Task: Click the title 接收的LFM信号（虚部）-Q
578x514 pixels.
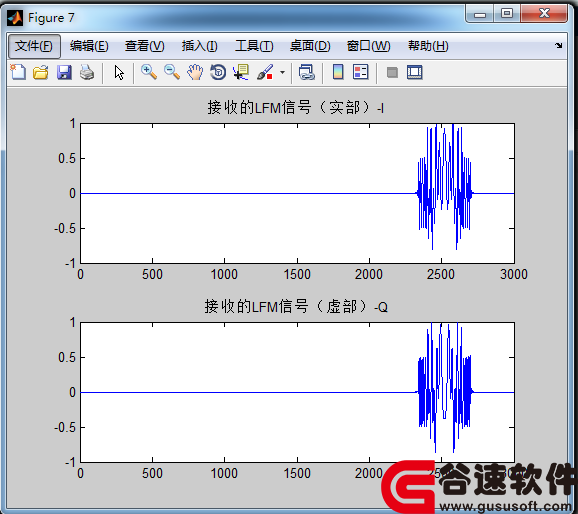Action: [296, 306]
